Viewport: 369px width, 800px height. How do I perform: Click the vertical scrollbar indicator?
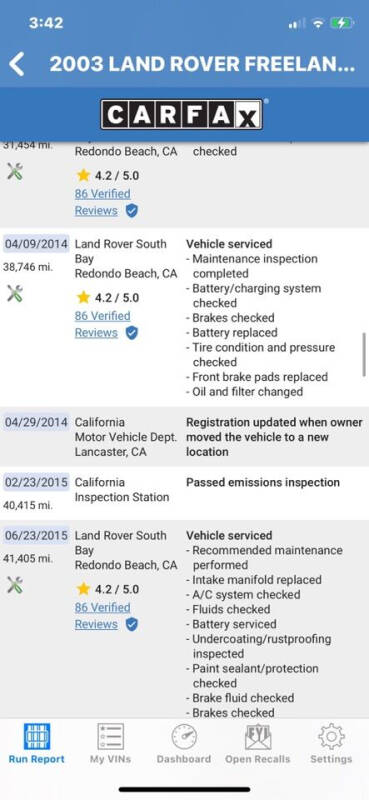tap(364, 354)
